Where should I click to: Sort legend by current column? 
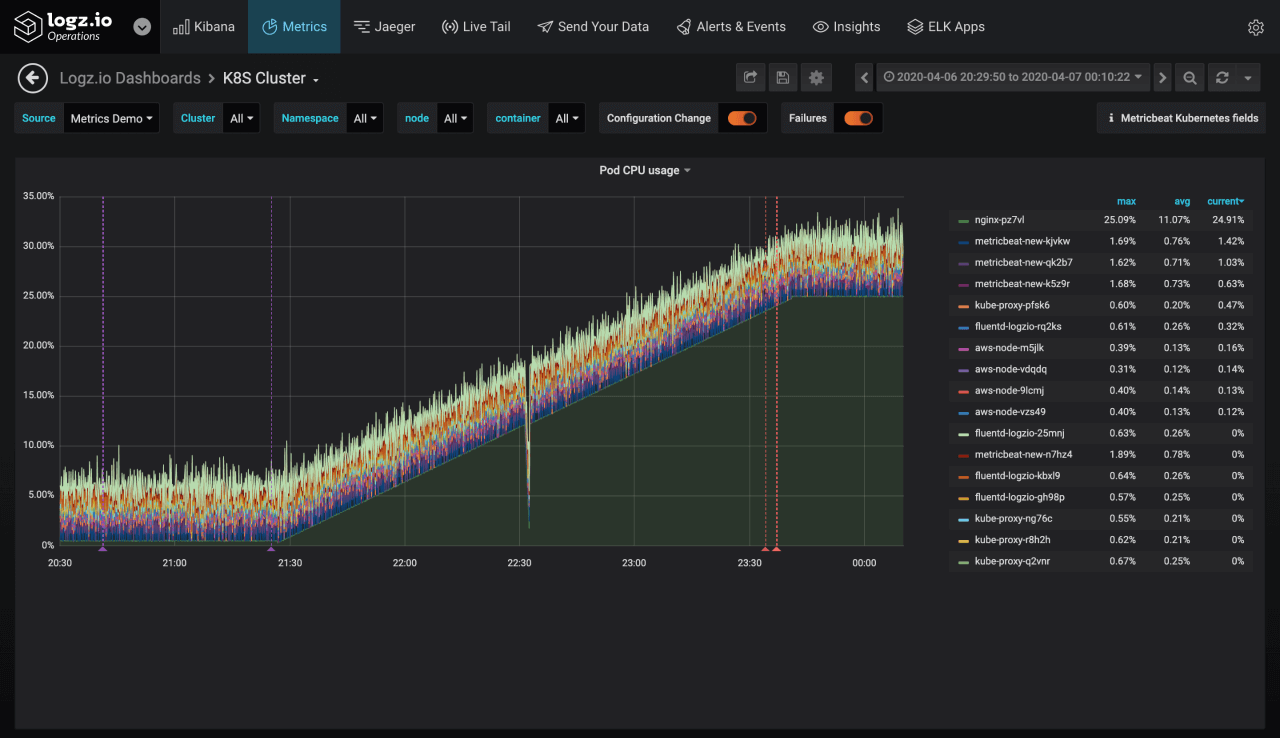(1225, 202)
